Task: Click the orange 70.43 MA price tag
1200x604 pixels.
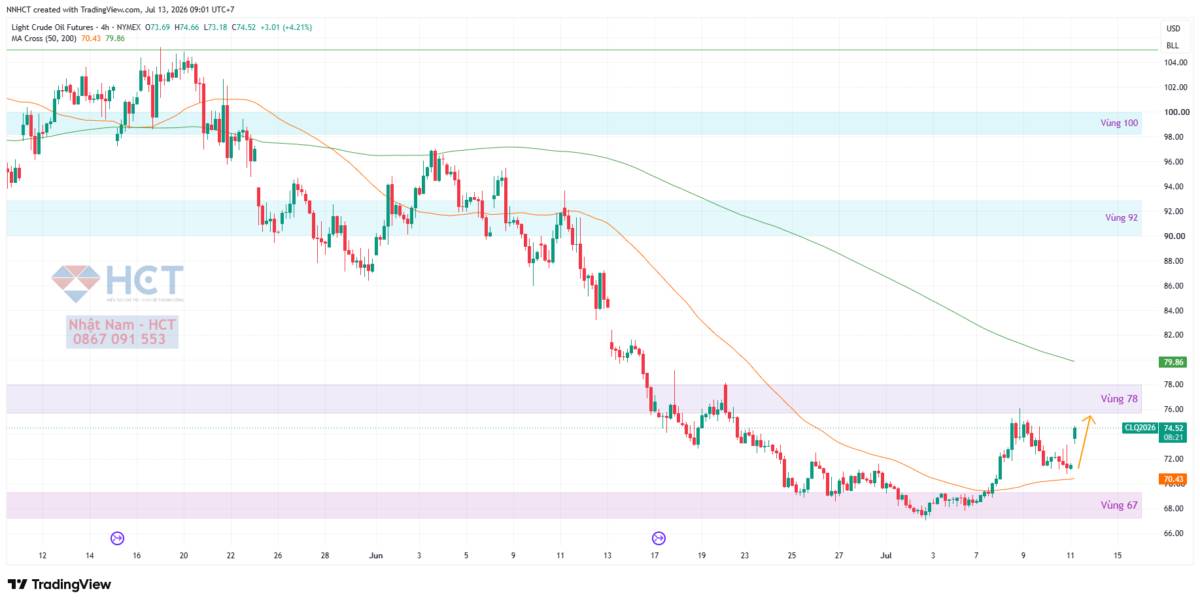Action: (1172, 479)
